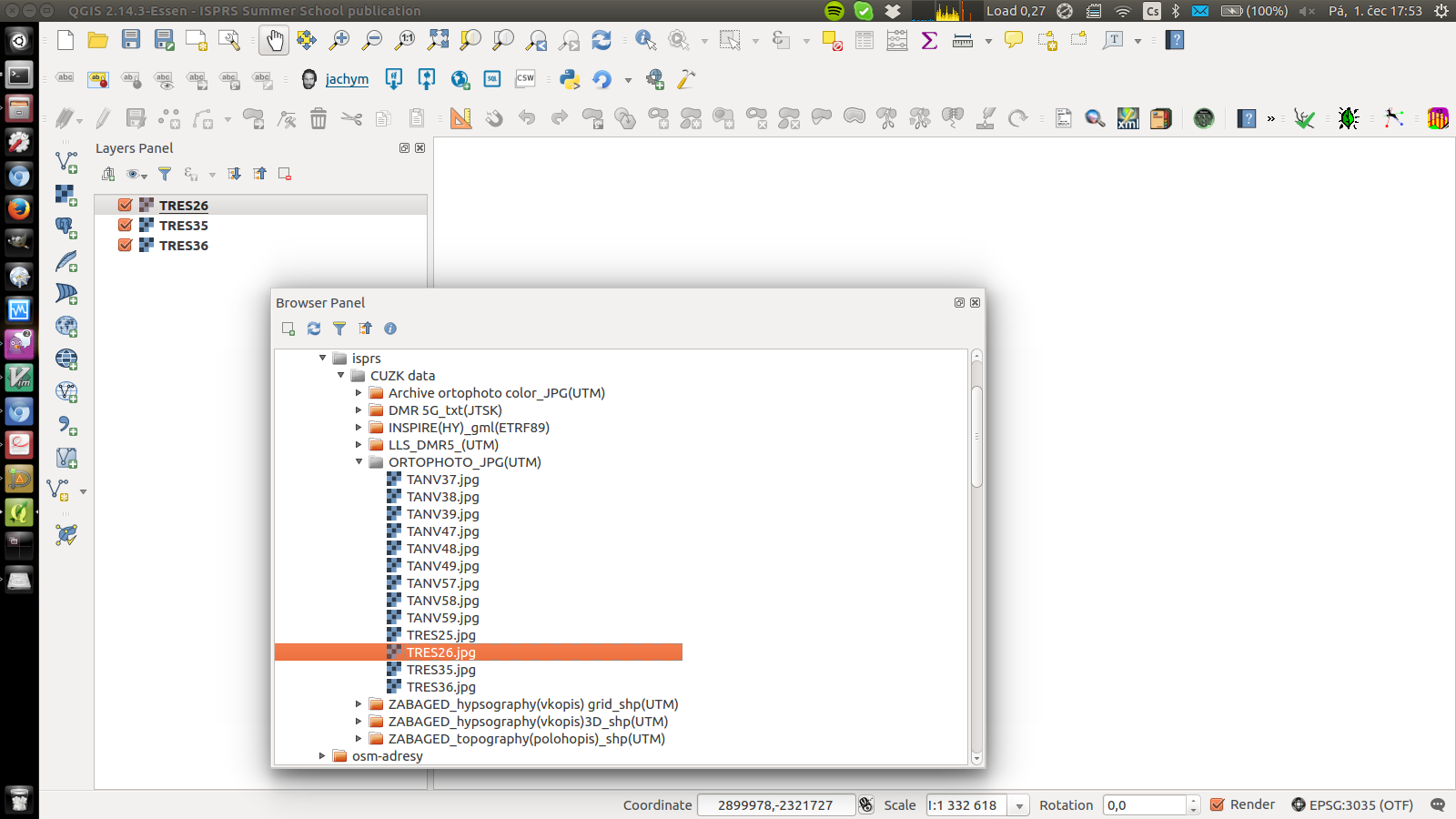Click the Text Annotation tool
The height and width of the screenshot is (819, 1456).
[x=1113, y=40]
